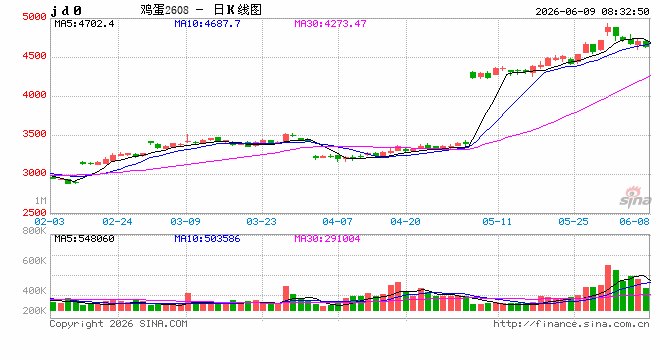Click the 4000 price axis label
The height and width of the screenshot is (360, 660).
coord(34,95)
